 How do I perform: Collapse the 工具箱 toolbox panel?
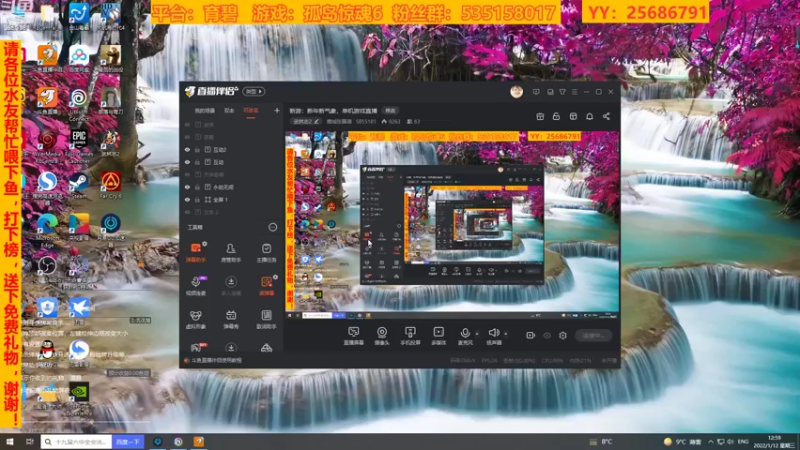point(273,227)
